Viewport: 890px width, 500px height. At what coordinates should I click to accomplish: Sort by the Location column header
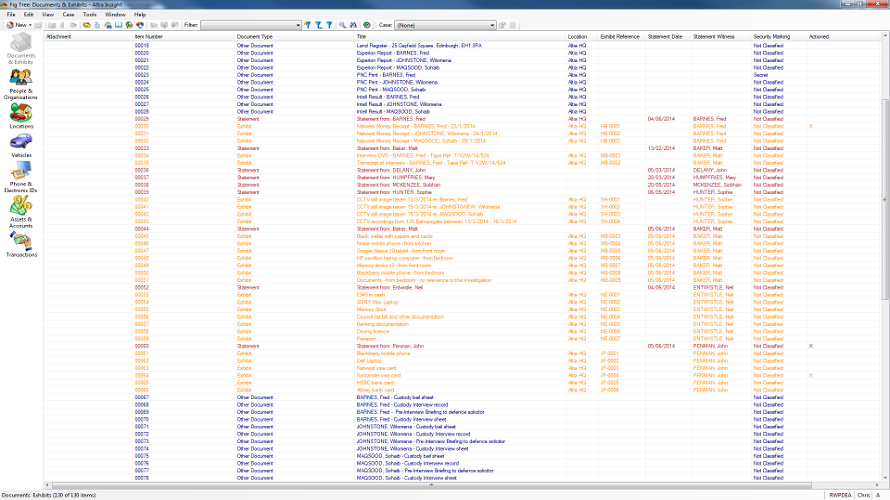pyautogui.click(x=582, y=36)
